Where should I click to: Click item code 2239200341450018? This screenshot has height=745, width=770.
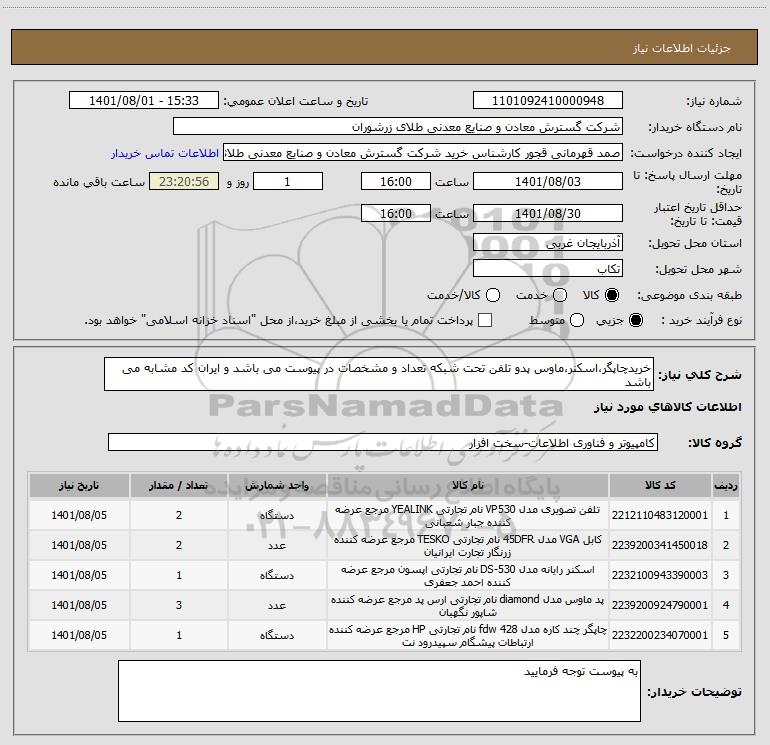tap(660, 545)
